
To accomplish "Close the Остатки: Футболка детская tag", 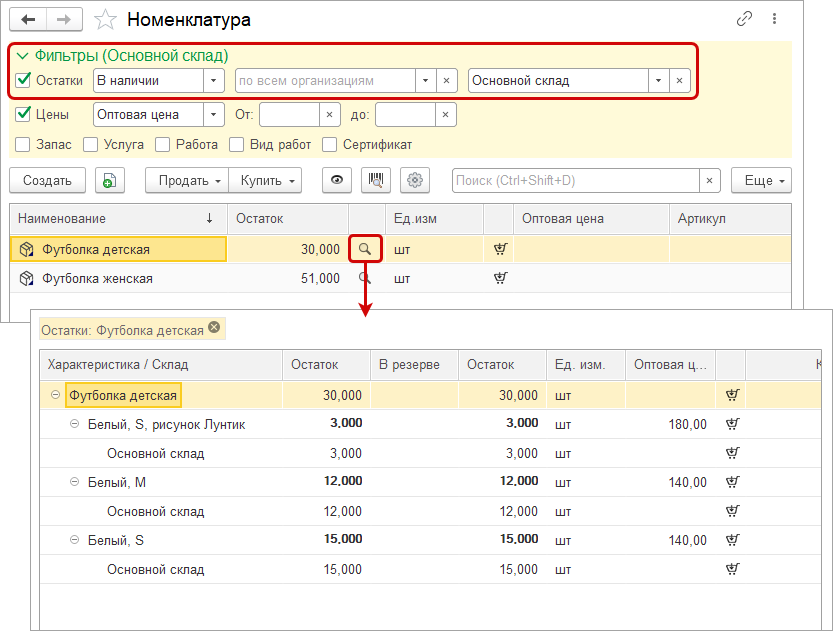I will point(214,327).
